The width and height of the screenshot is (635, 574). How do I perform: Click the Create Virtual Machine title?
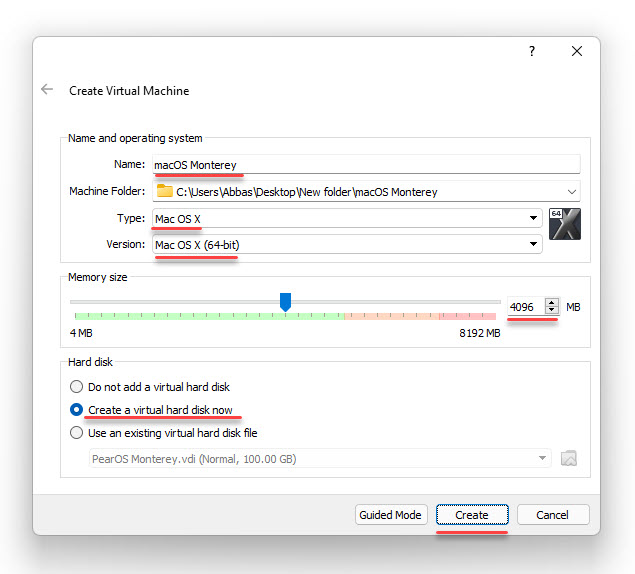129,91
